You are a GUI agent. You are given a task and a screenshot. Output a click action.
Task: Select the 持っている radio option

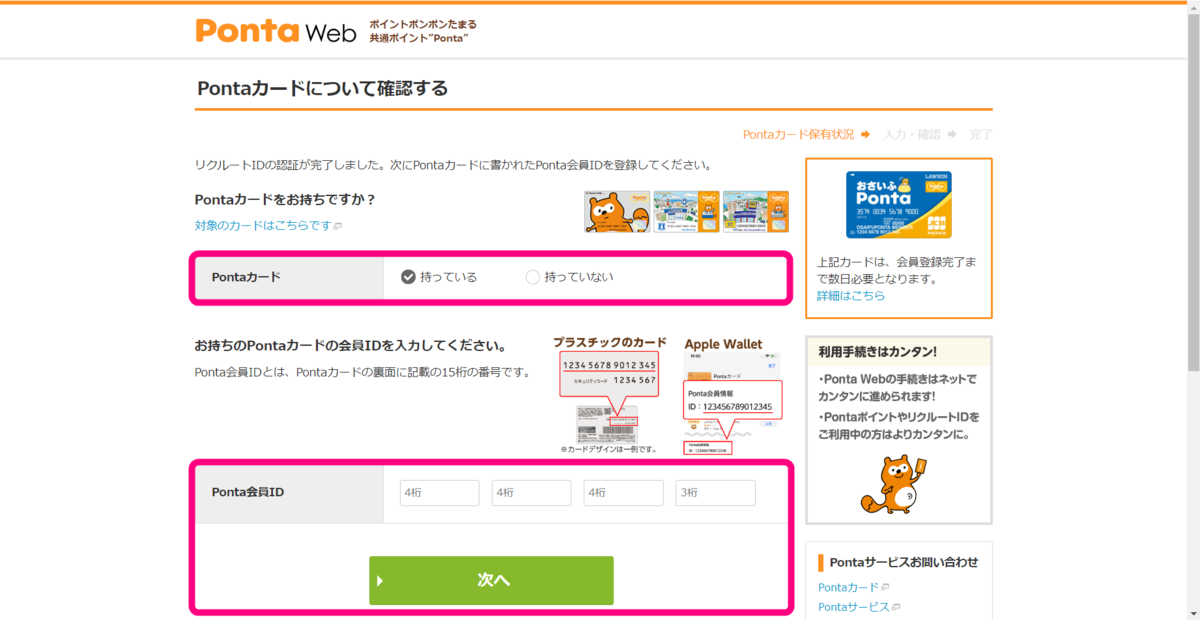(439, 277)
